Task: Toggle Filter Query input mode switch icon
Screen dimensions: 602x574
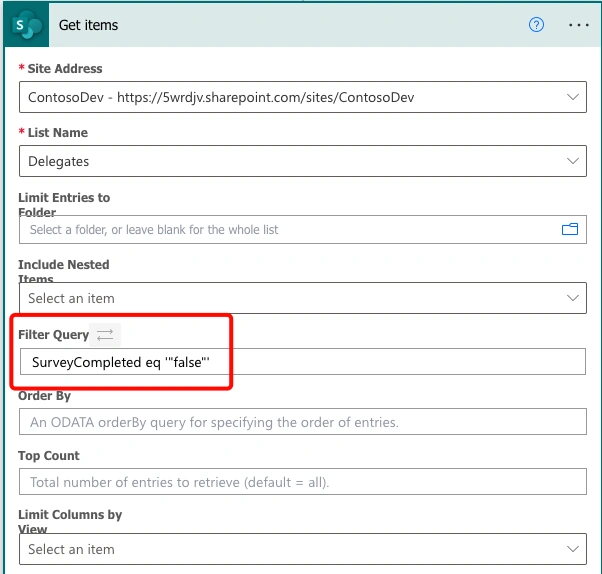Action: (105, 335)
